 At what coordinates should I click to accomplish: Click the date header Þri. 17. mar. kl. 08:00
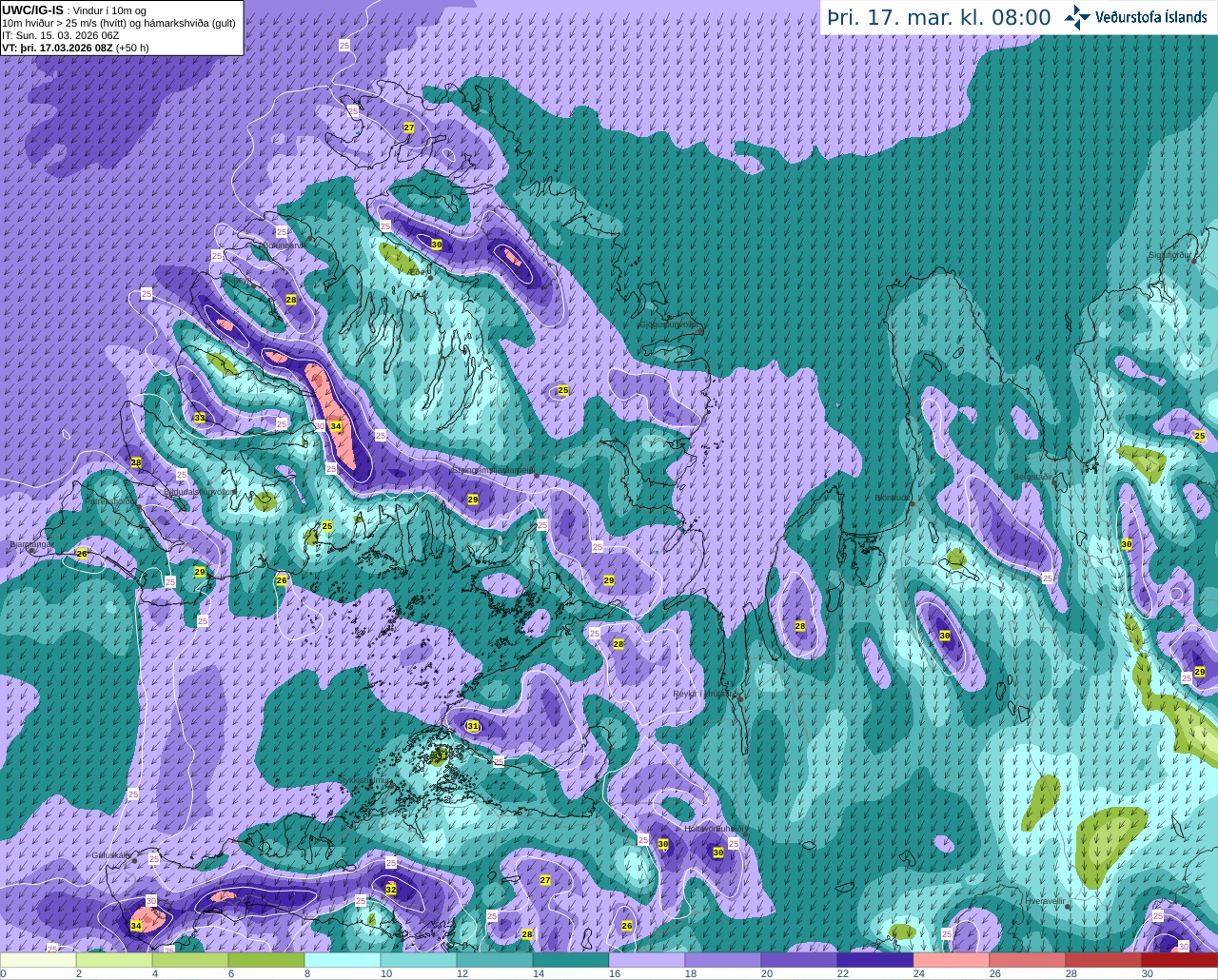pyautogui.click(x=939, y=18)
